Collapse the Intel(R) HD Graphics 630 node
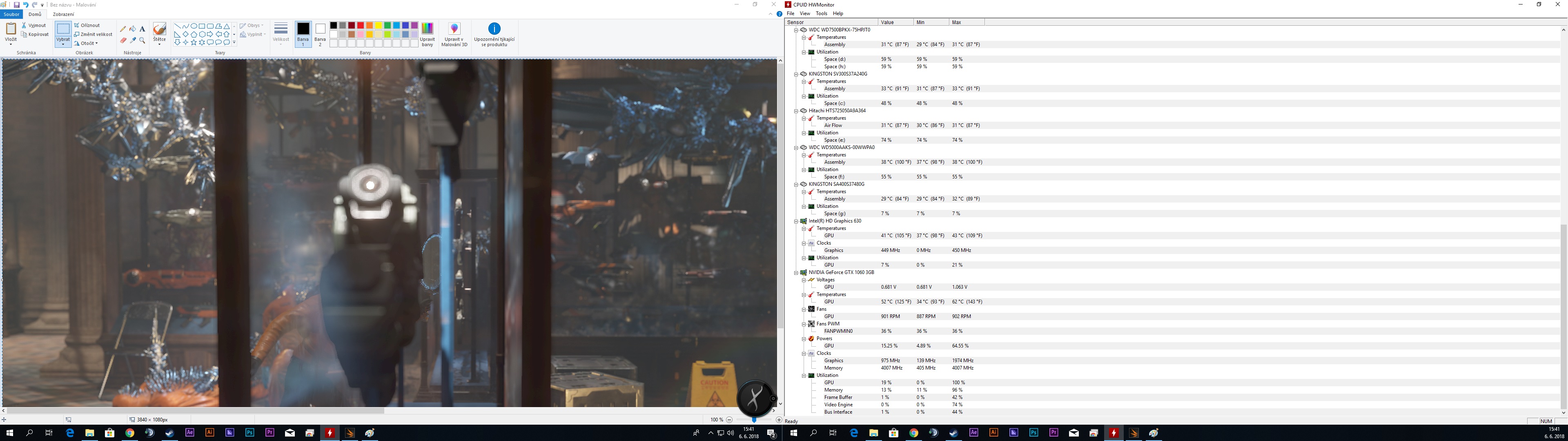Image resolution: width=1568 pixels, height=441 pixels. tap(795, 221)
